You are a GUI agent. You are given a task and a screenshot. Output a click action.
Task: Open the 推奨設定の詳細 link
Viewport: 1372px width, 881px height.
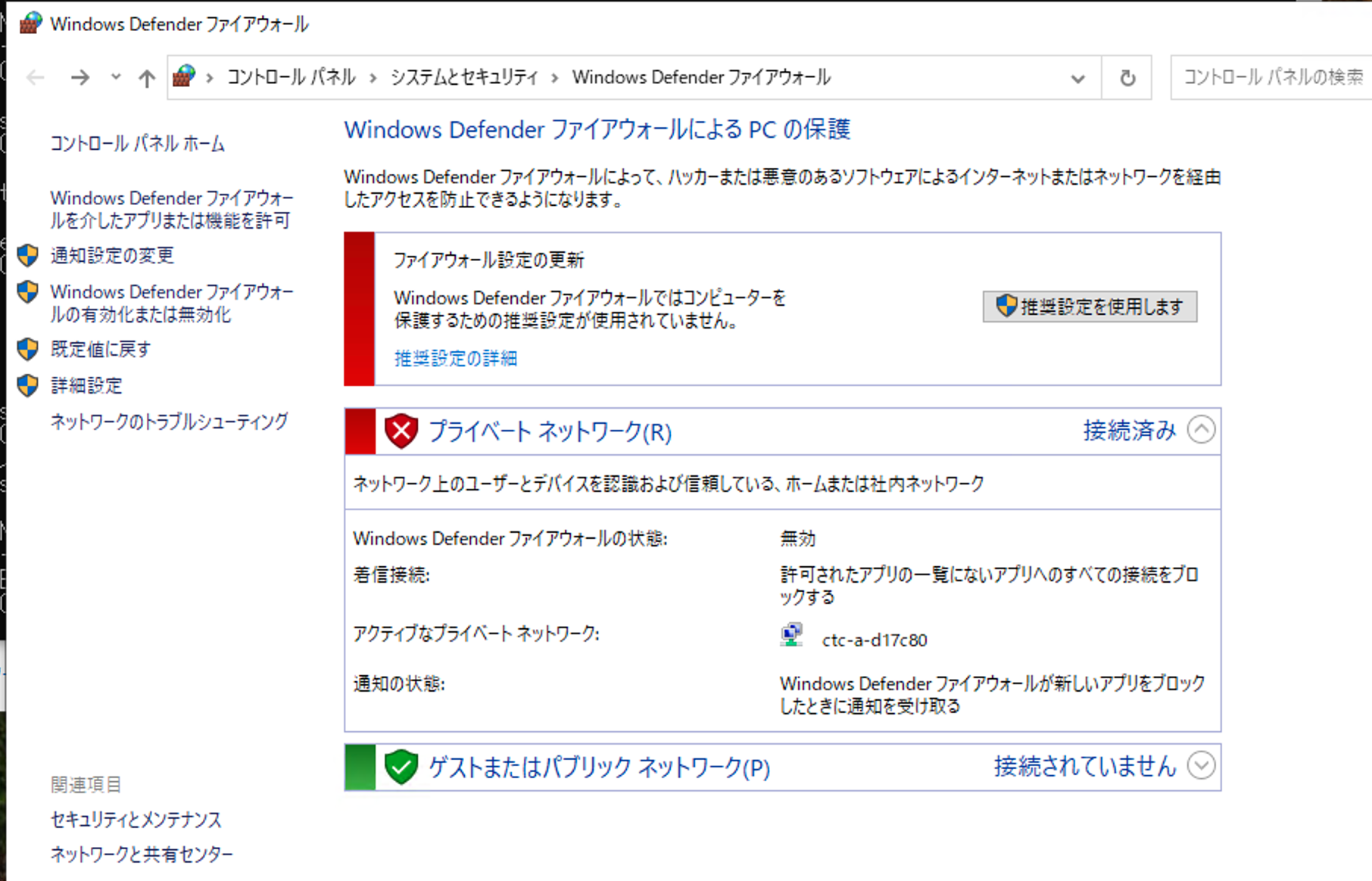click(455, 358)
